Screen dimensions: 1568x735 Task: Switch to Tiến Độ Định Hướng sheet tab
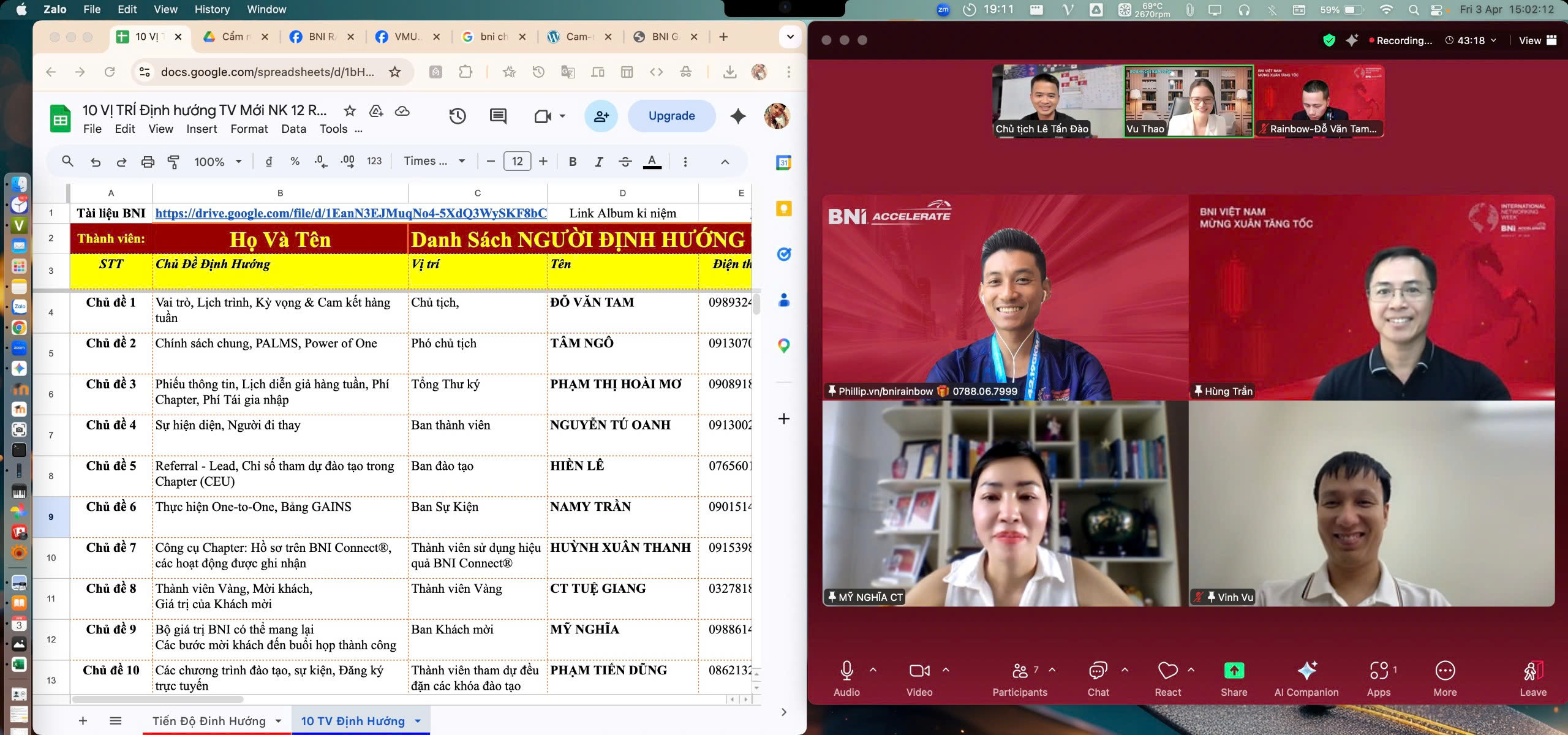tap(209, 721)
